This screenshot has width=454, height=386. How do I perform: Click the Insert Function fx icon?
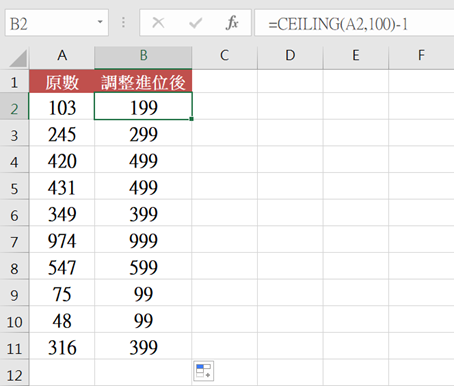pos(232,23)
